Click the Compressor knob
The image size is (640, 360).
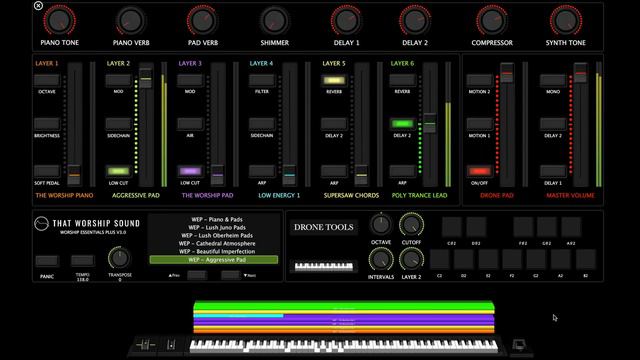(492, 20)
